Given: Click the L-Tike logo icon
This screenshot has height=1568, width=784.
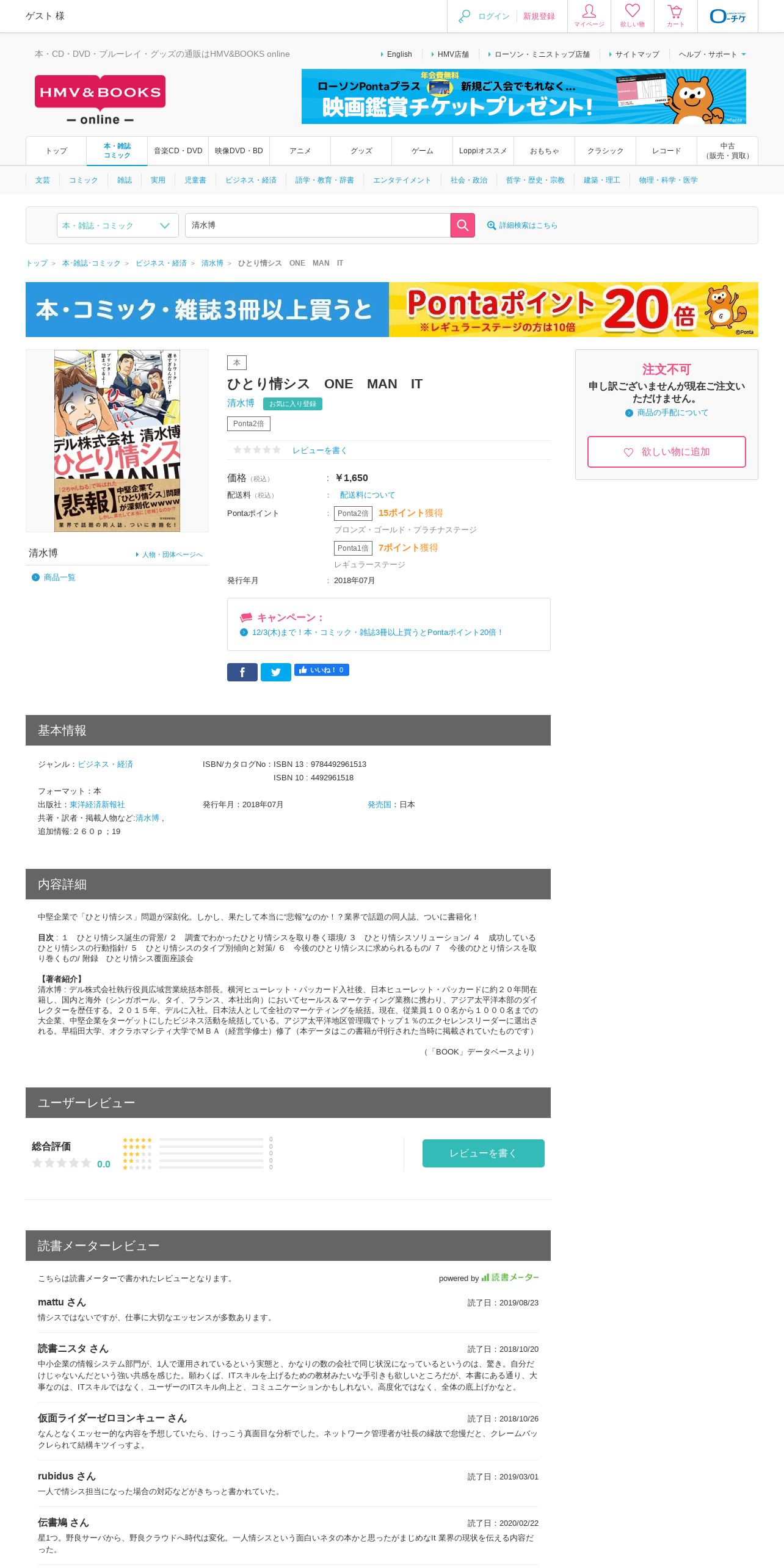Looking at the screenshot, I should coord(728,16).
